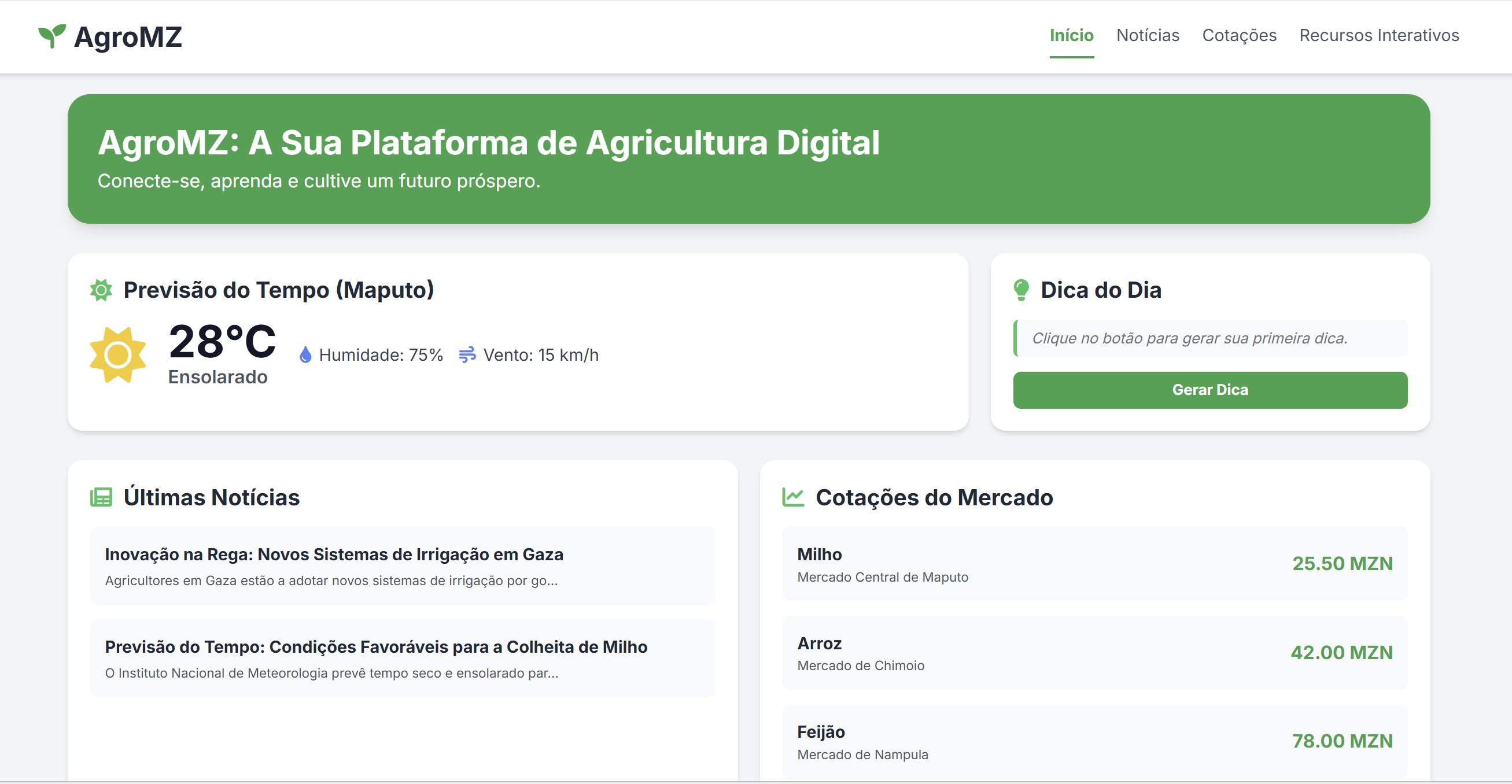1512x784 pixels.
Task: Click the sun icon beside Previsão do Tempo
Action: click(101, 289)
